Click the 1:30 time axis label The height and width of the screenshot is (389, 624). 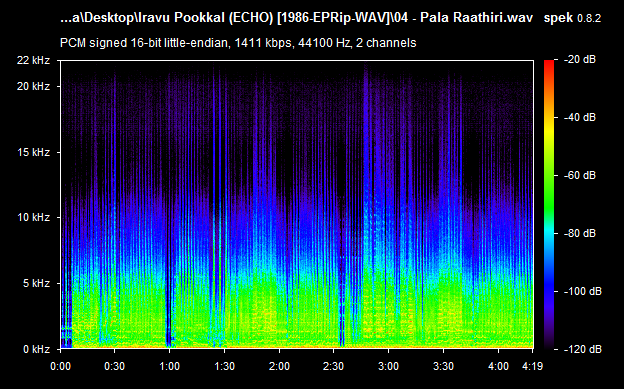(x=224, y=366)
